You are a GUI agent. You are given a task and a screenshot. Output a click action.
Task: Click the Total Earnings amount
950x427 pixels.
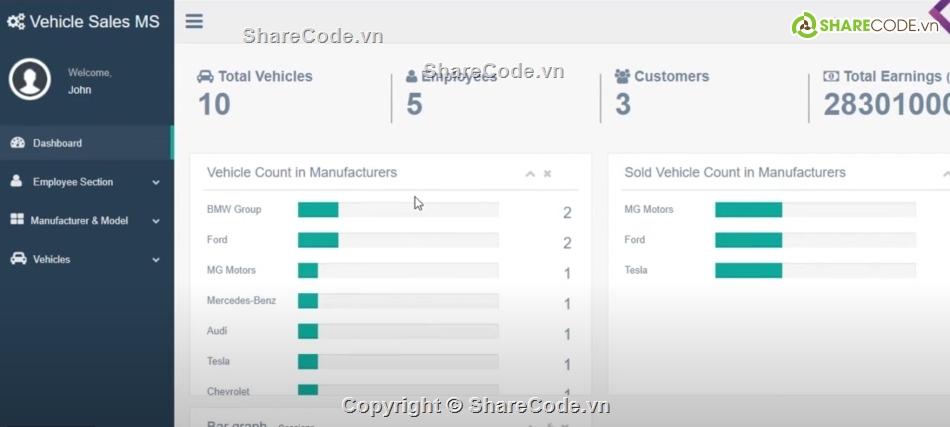886,104
